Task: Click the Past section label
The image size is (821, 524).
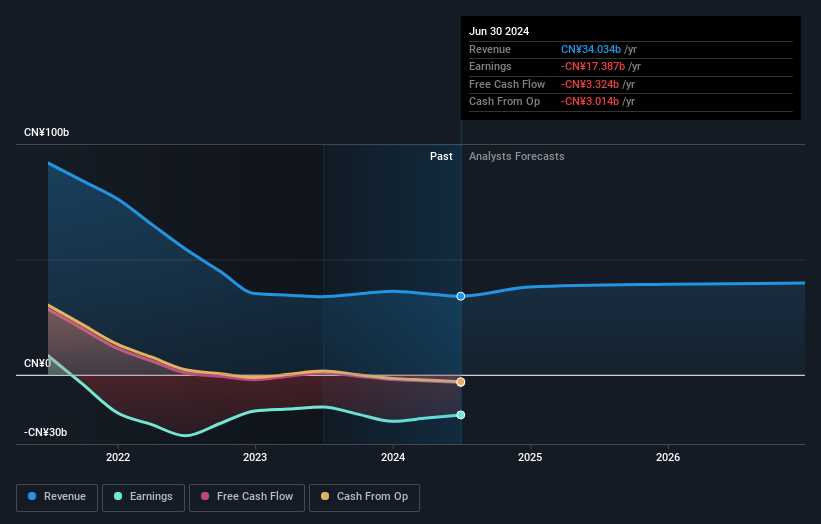Action: pyautogui.click(x=441, y=157)
